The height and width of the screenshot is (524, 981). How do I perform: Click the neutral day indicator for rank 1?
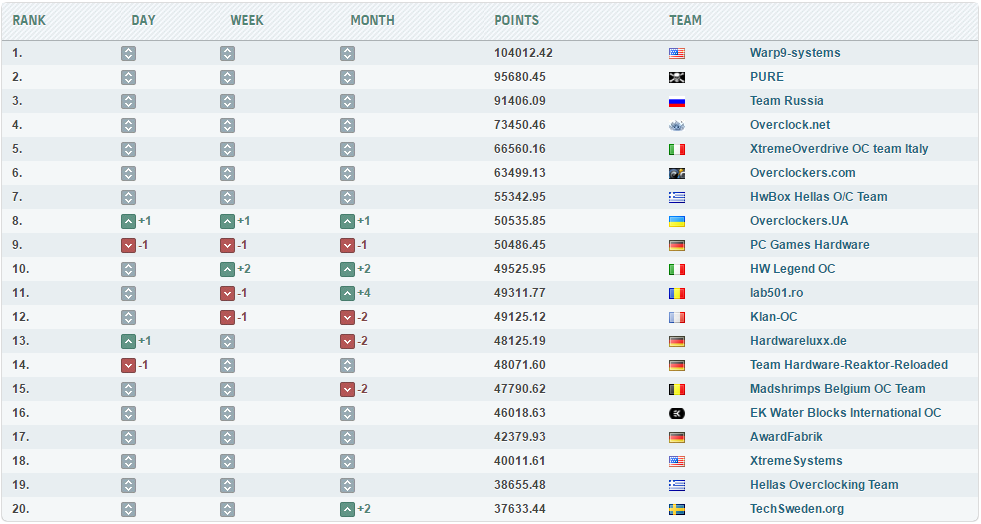128,53
